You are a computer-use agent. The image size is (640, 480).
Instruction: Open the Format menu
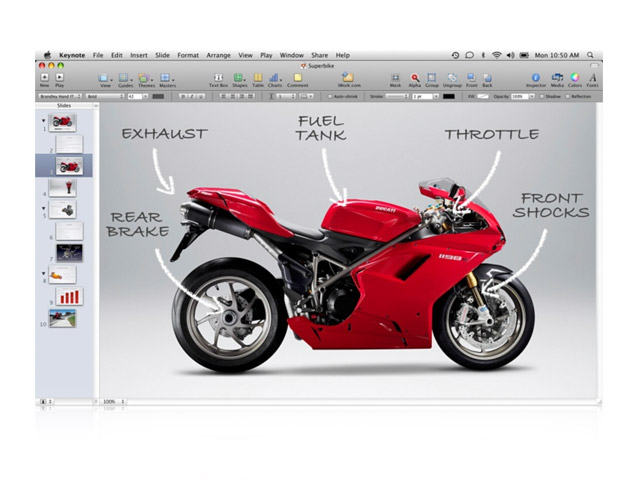188,55
